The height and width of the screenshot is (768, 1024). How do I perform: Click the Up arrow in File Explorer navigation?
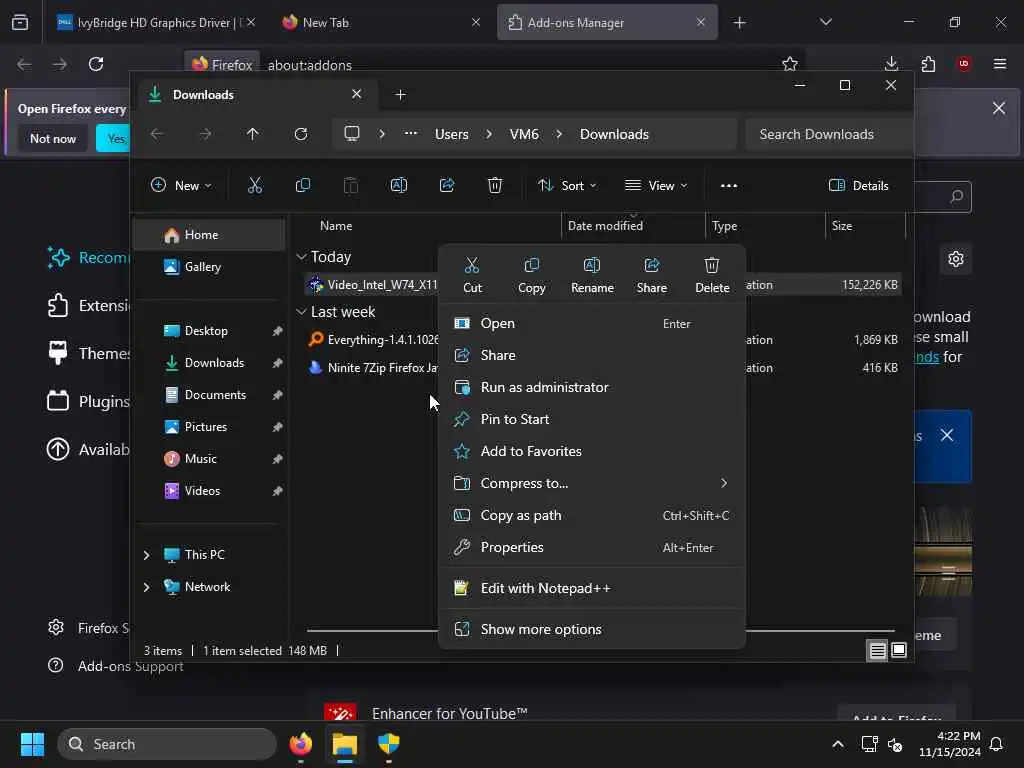tap(253, 134)
